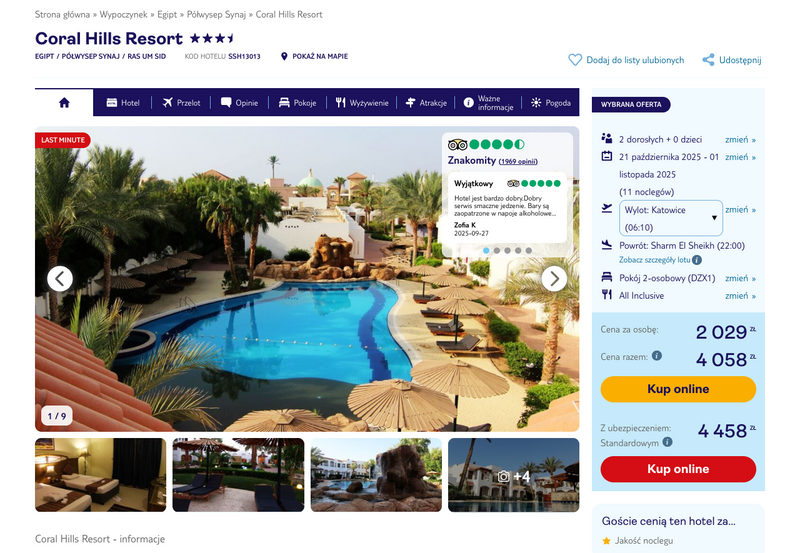Screen dimensions: 800x553
Task: Click the yellow Kup online button
Action: coord(678,389)
